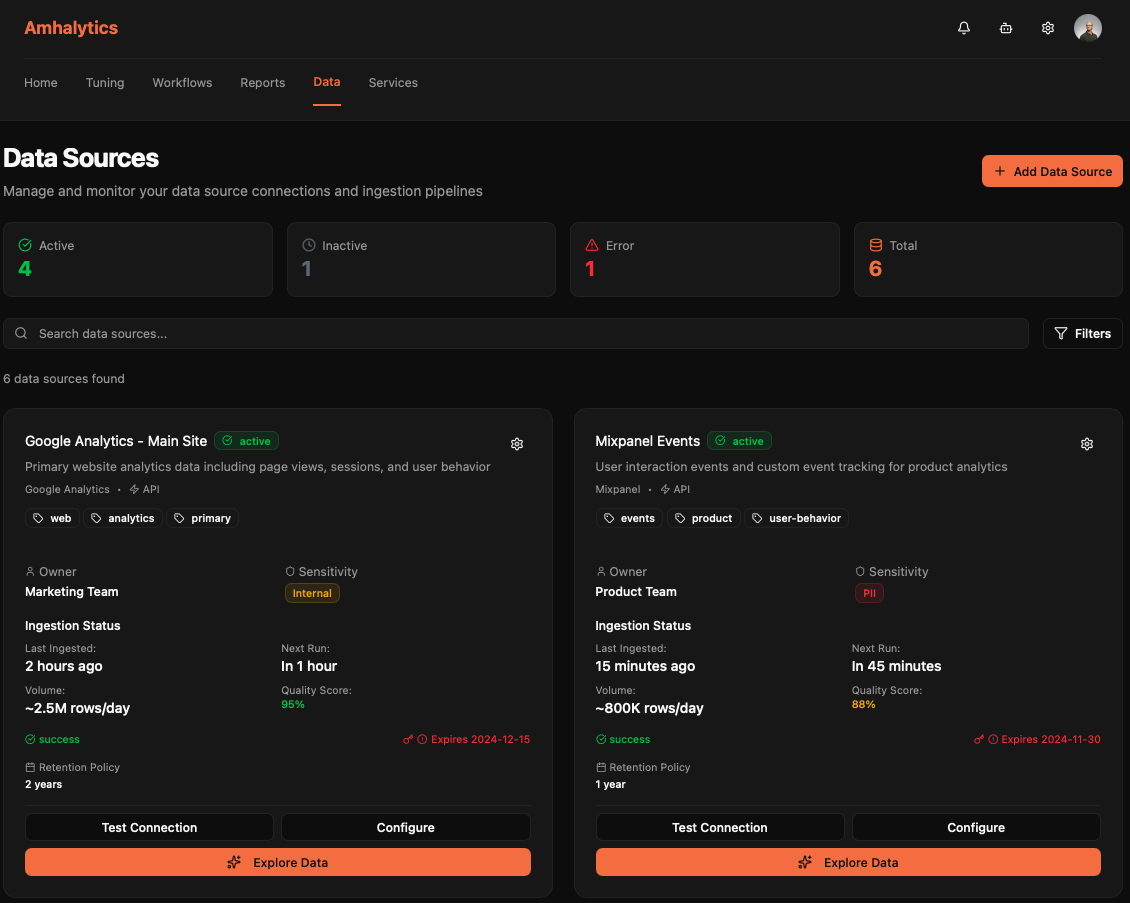Click the Amhalytics logo
The width and height of the screenshot is (1130, 903).
tap(71, 28)
